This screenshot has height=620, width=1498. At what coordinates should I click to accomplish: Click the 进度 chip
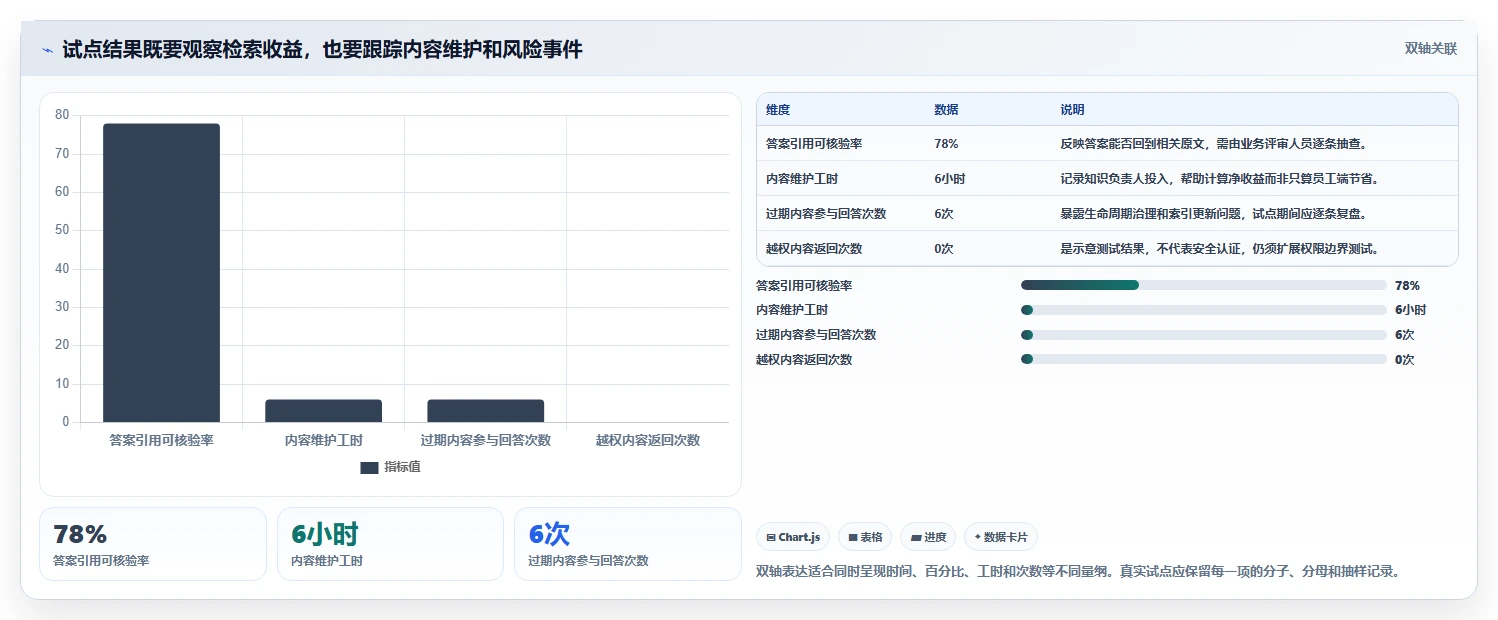click(928, 537)
